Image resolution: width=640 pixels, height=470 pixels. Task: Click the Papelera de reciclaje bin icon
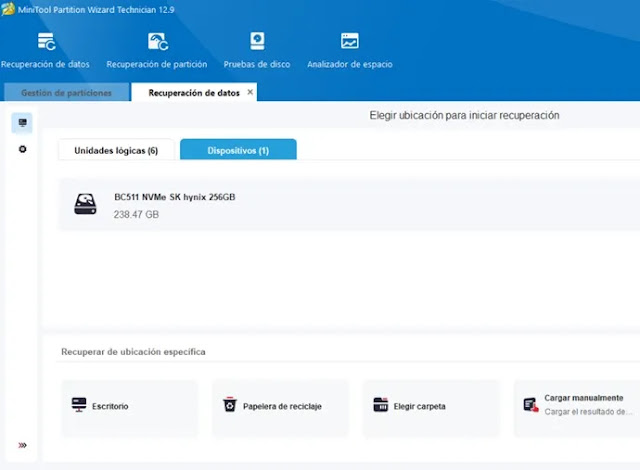click(x=230, y=405)
